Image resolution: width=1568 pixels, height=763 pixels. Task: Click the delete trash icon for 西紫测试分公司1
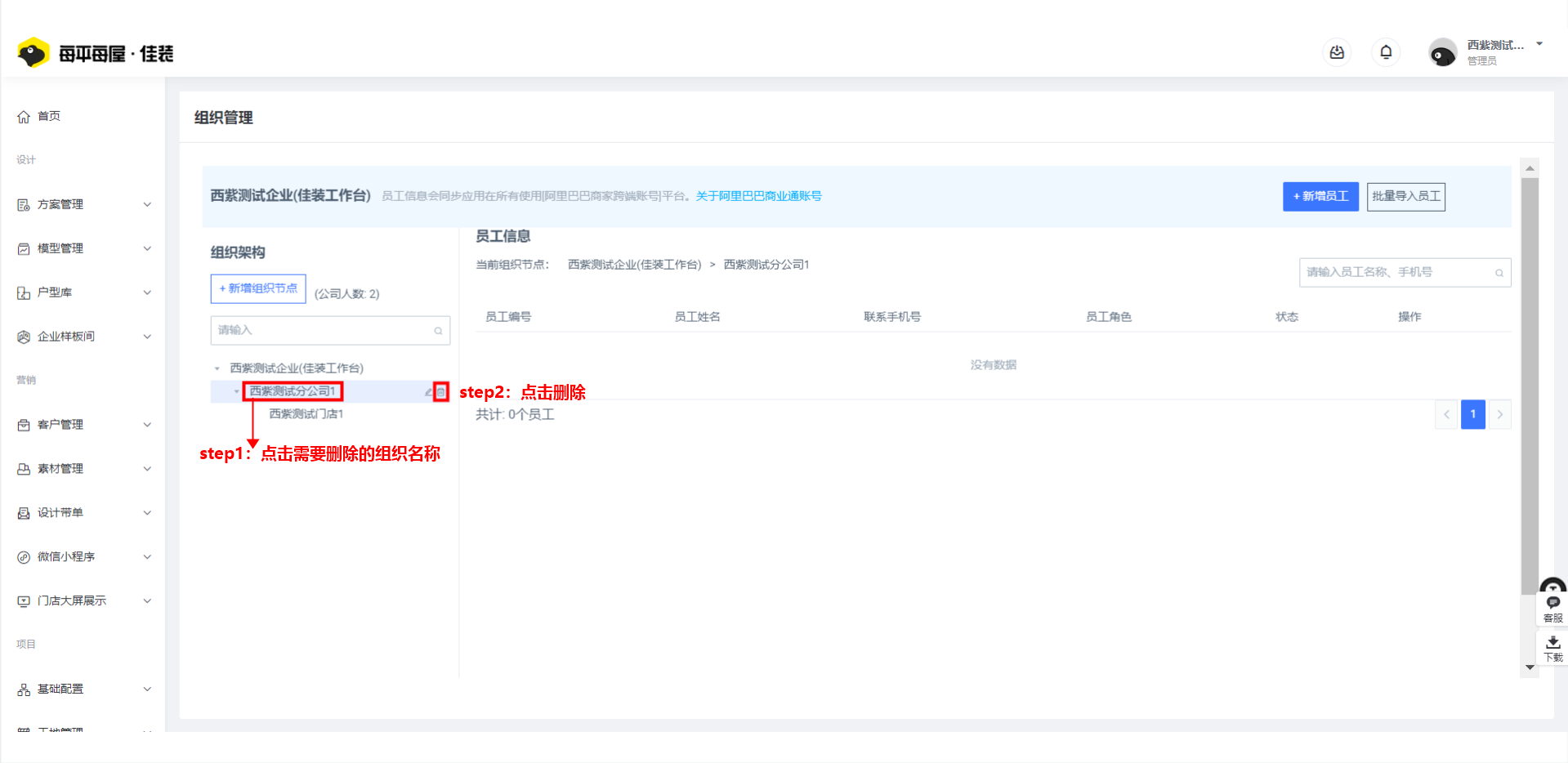(440, 392)
